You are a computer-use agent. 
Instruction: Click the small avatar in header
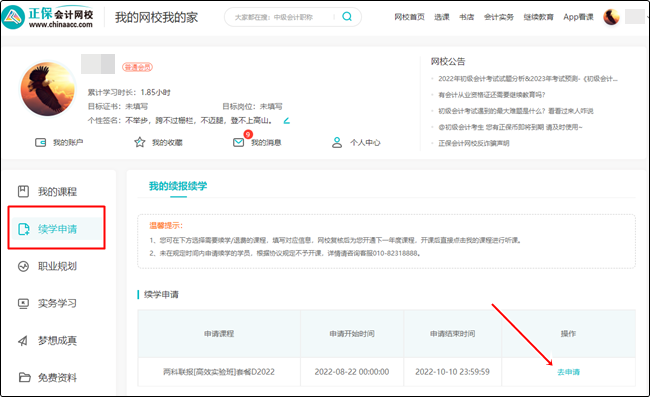[611, 17]
